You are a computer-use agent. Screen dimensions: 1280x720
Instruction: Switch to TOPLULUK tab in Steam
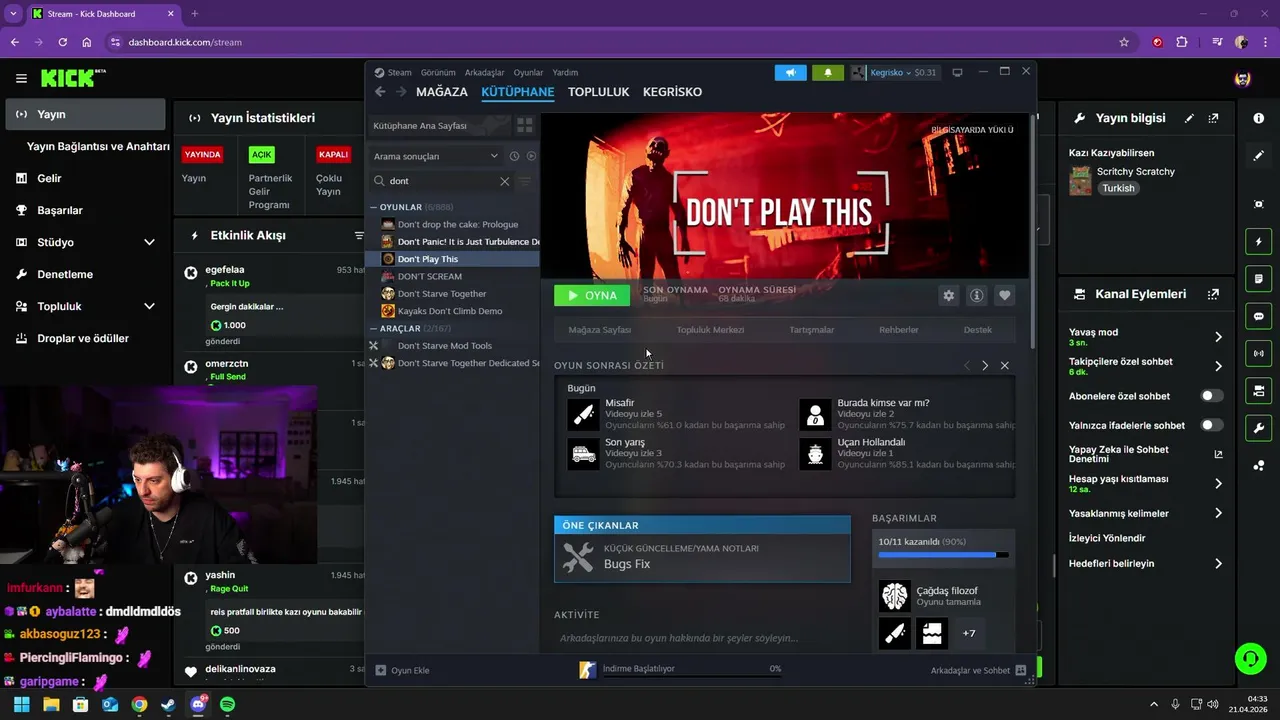tap(598, 92)
